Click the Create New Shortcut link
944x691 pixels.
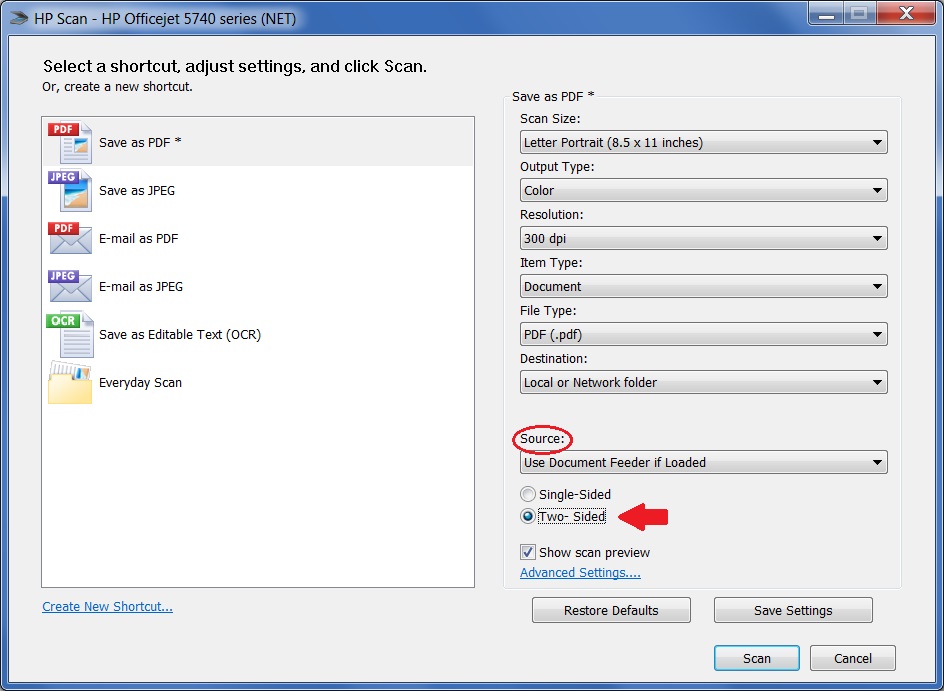(x=107, y=606)
